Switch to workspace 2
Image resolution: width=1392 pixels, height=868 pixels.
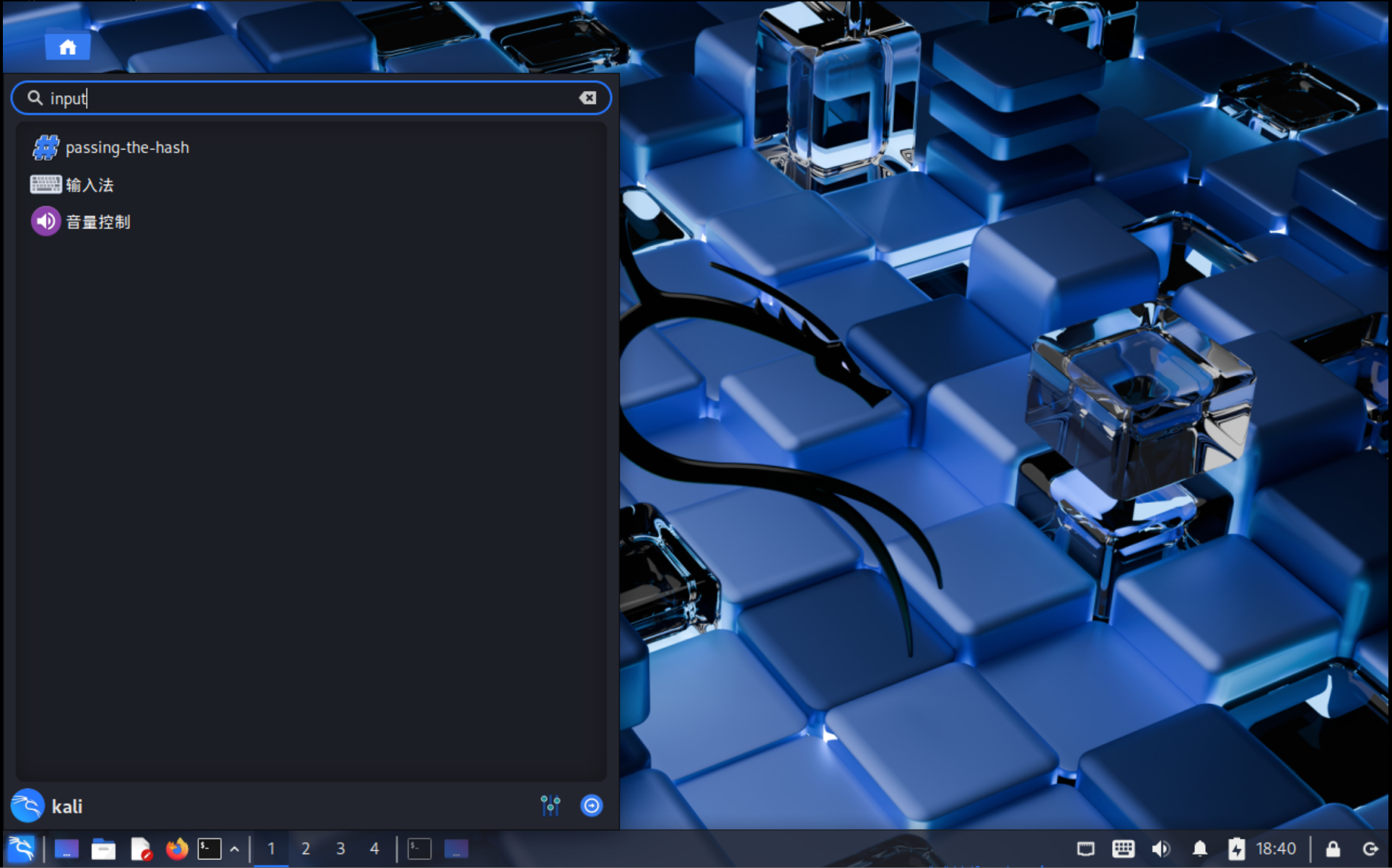[x=305, y=849]
